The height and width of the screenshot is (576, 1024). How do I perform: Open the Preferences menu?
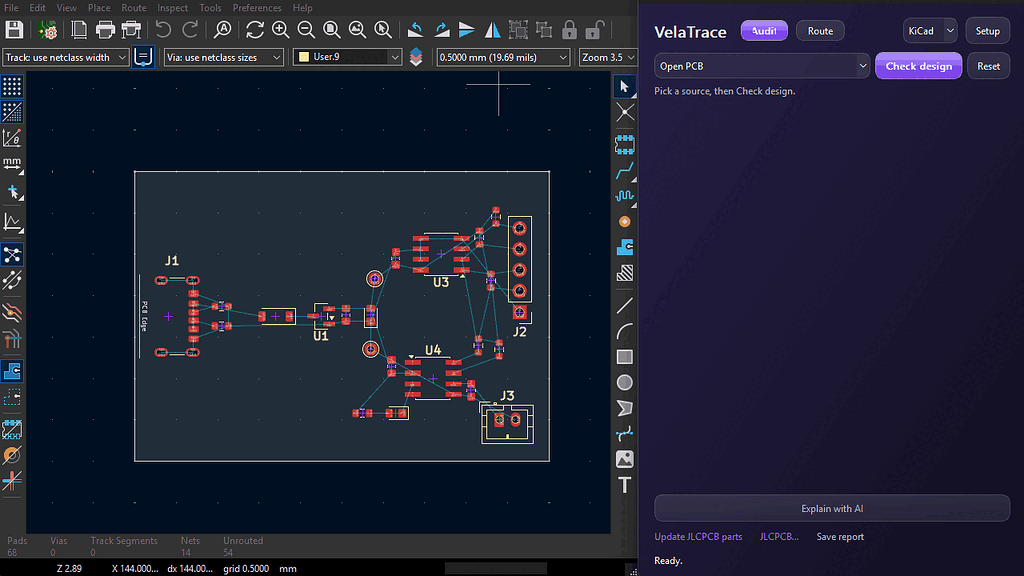coord(257,8)
